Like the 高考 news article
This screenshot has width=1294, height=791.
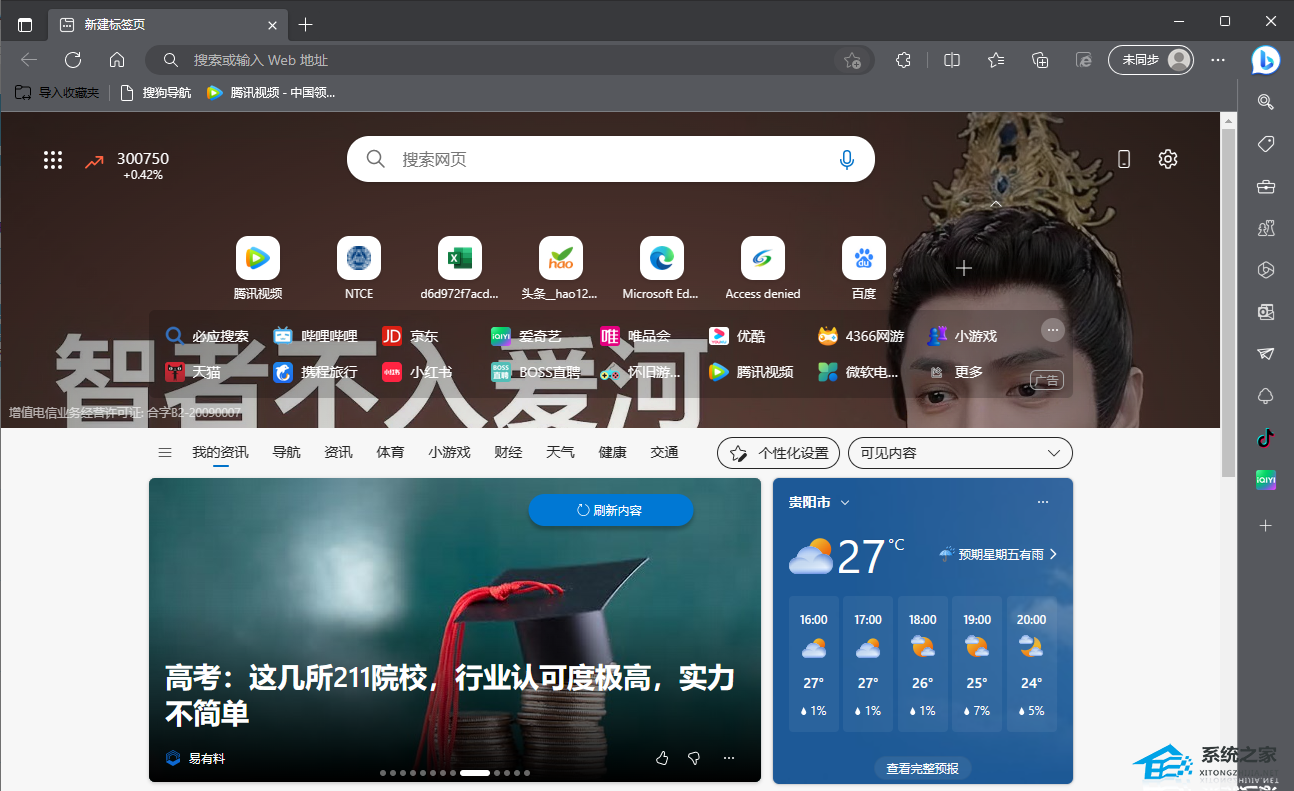click(662, 759)
